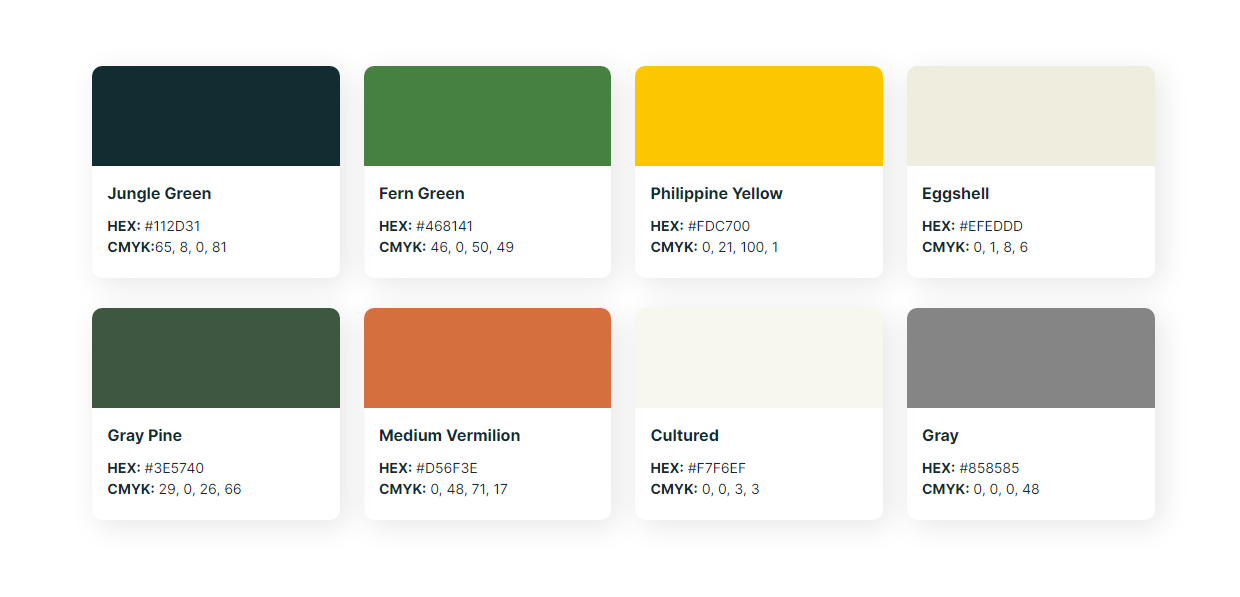This screenshot has width=1240, height=597.
Task: Select the "Medium Vermilion" title text
Action: (x=450, y=436)
